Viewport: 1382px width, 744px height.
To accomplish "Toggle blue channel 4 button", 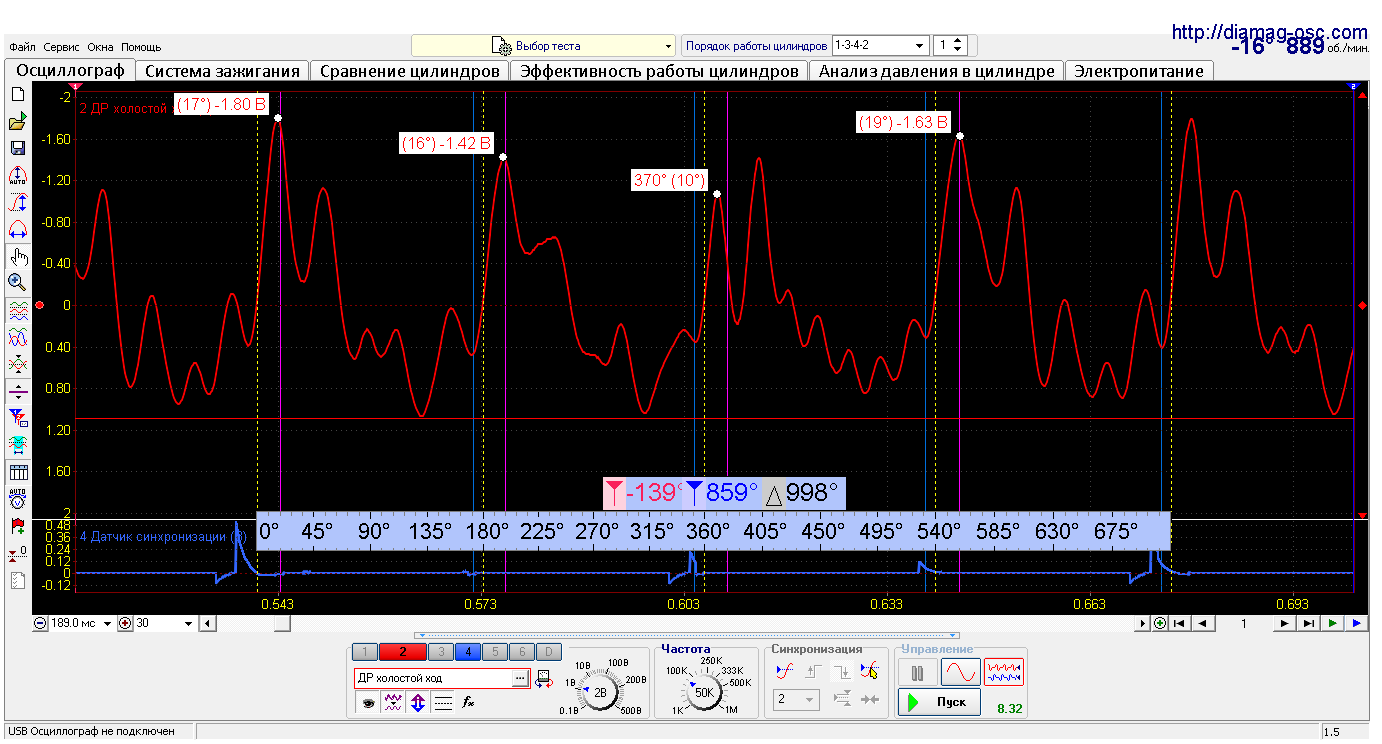I will [x=468, y=652].
